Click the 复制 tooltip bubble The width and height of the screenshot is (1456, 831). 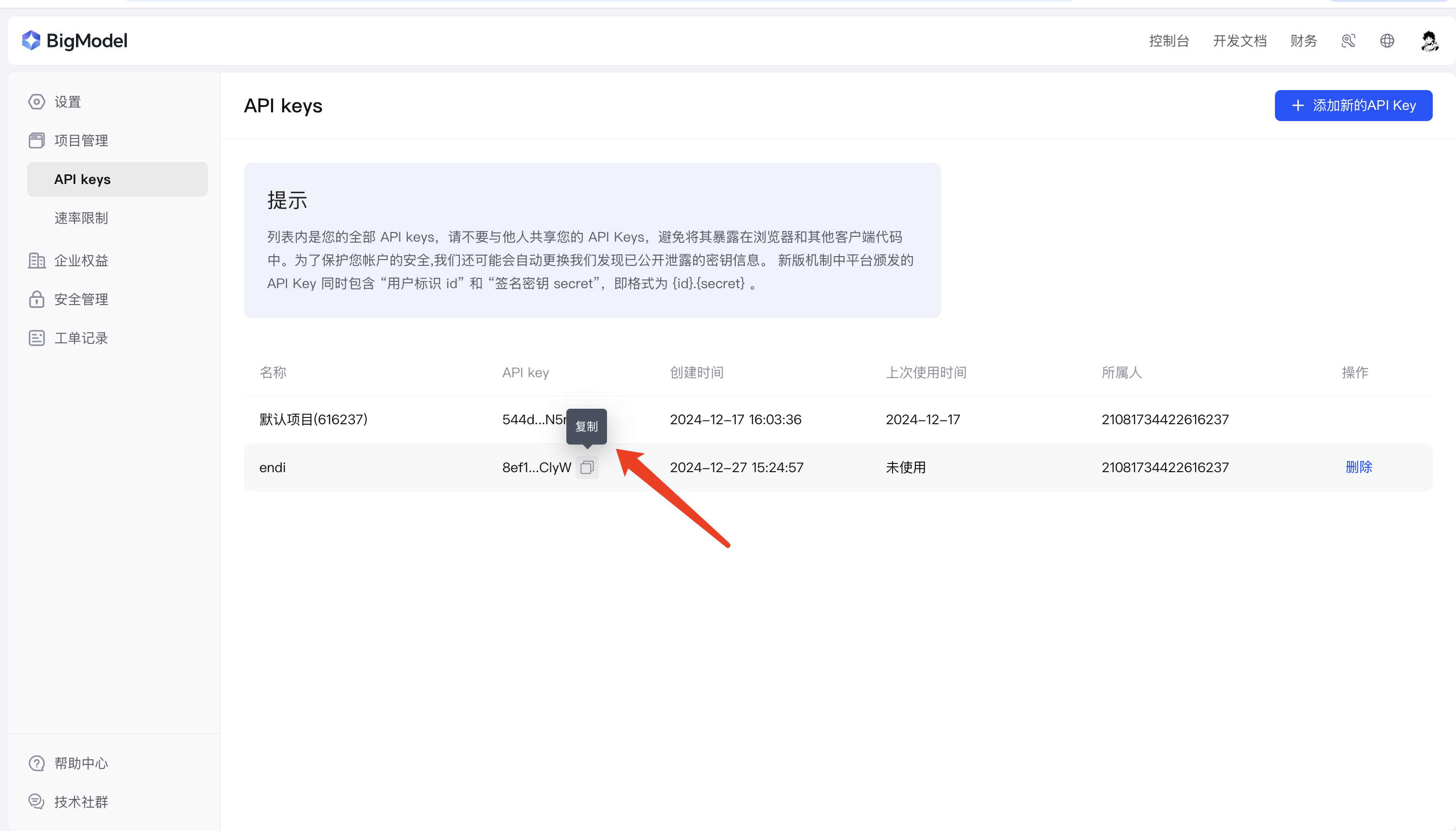(586, 426)
